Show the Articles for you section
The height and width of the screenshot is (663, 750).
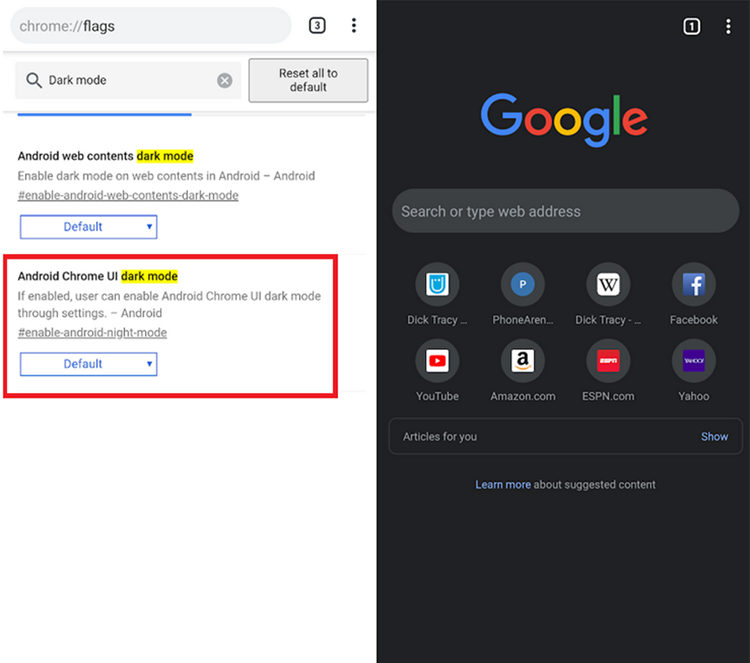(x=714, y=437)
